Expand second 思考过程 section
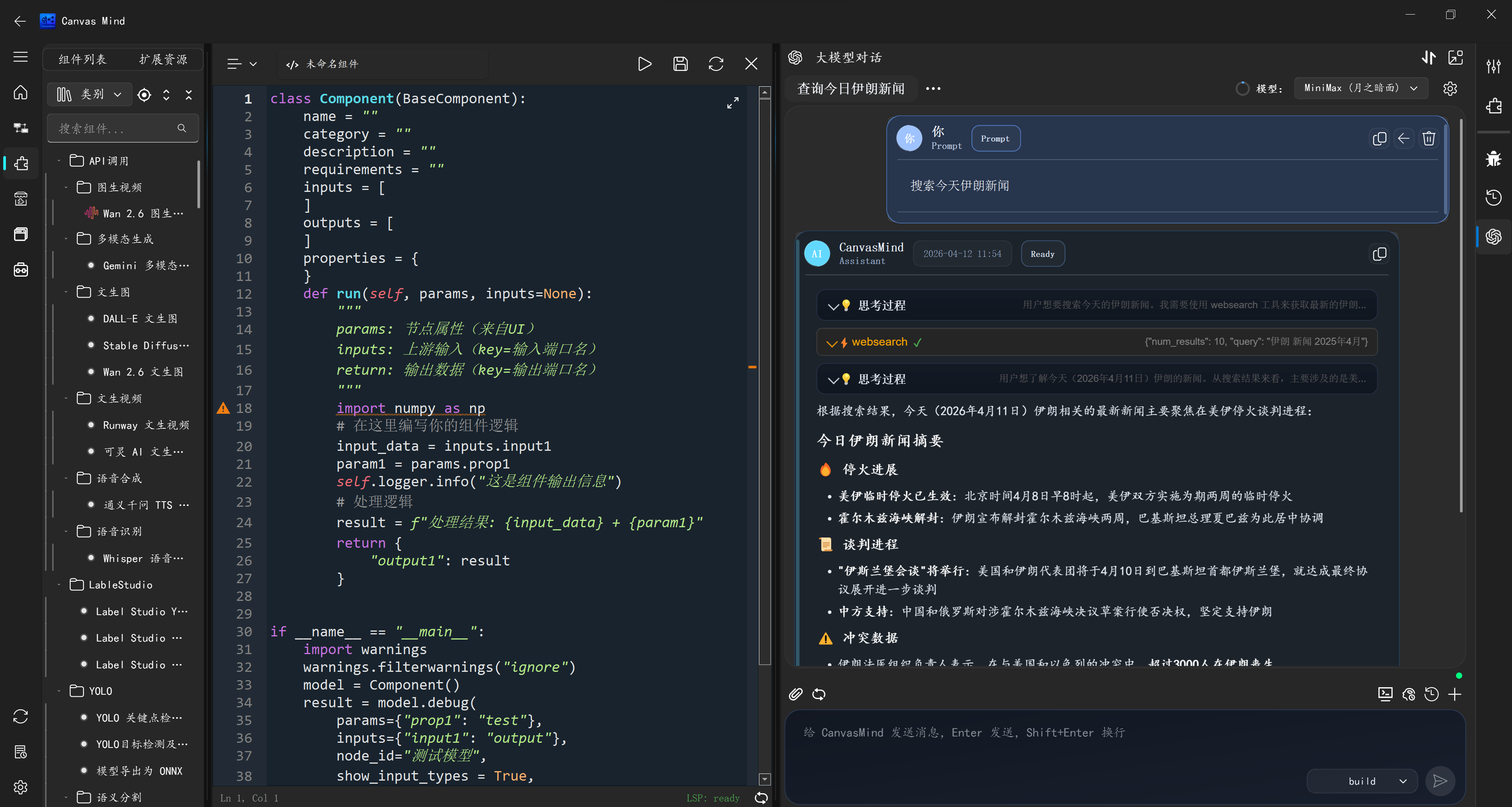Image resolution: width=1512 pixels, height=807 pixels. coord(1096,379)
